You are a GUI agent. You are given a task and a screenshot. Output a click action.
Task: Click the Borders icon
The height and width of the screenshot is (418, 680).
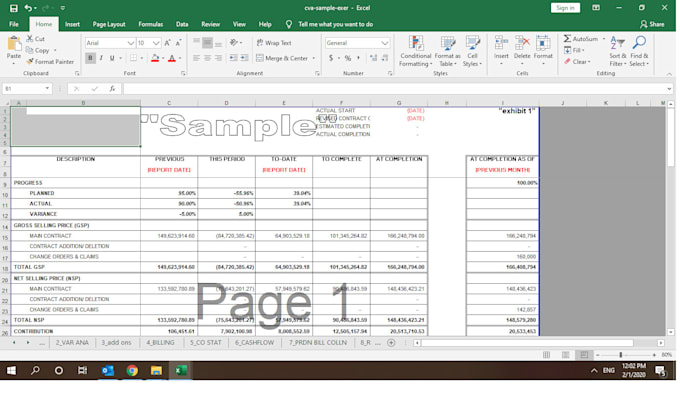pos(134,58)
